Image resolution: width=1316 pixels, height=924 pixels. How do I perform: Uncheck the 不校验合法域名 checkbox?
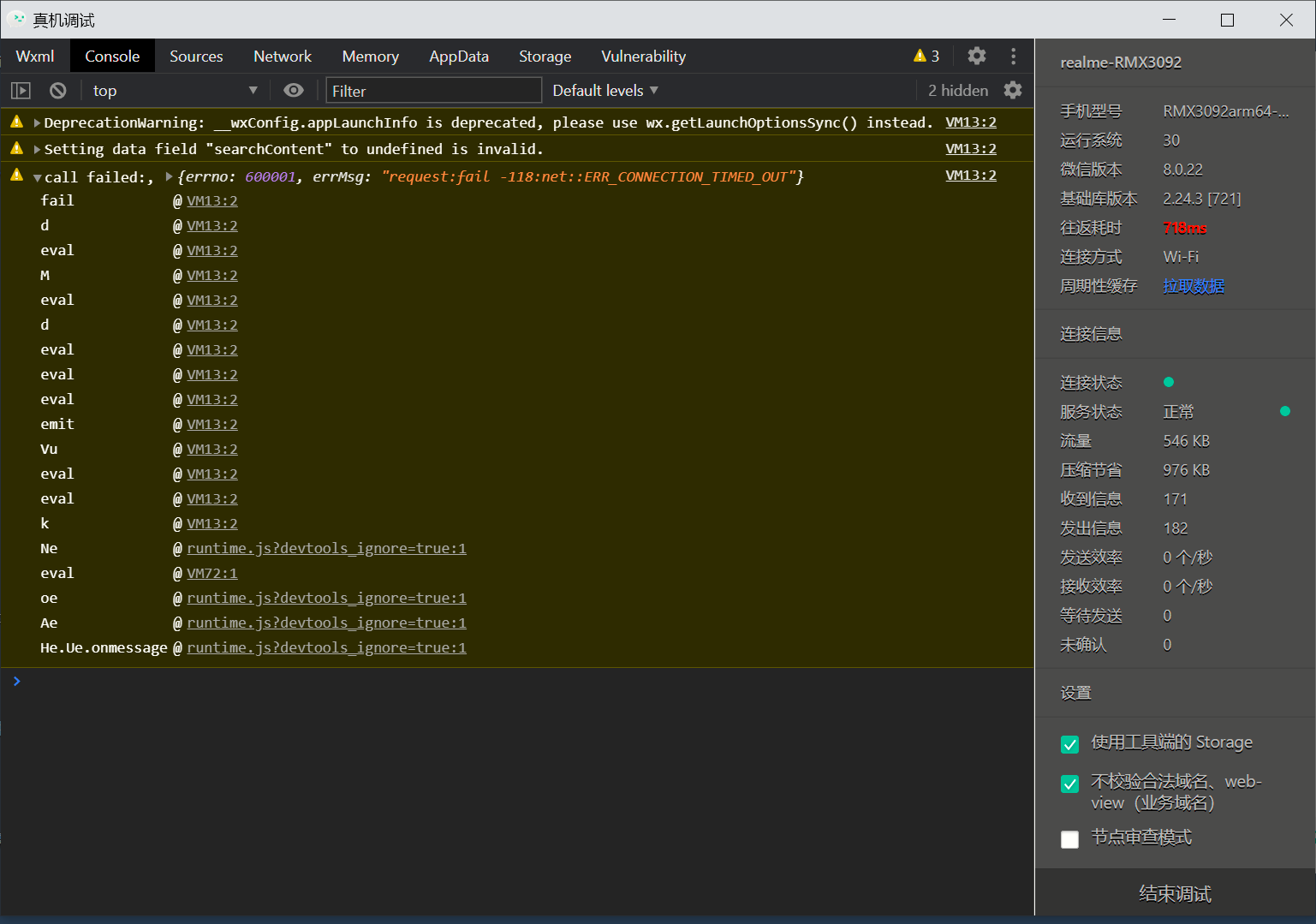pyautogui.click(x=1069, y=784)
